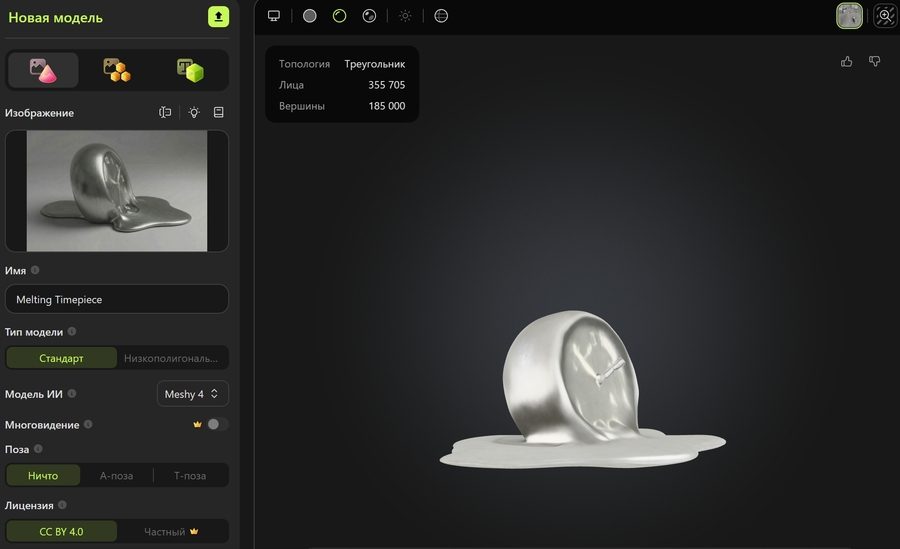Focus the Melting Timepiece name field
Image resolution: width=900 pixels, height=549 pixels.
[117, 299]
